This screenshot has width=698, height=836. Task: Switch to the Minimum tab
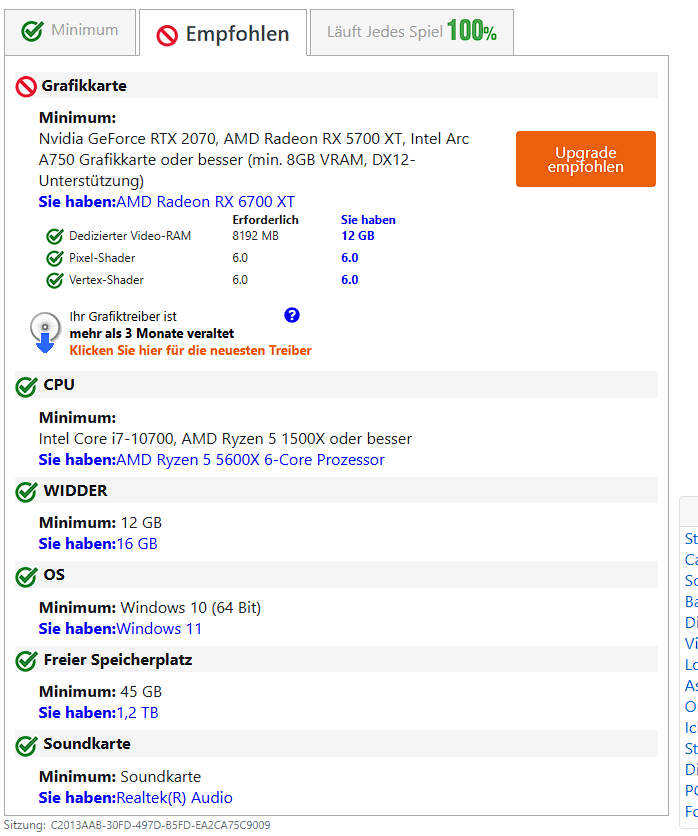coord(70,31)
